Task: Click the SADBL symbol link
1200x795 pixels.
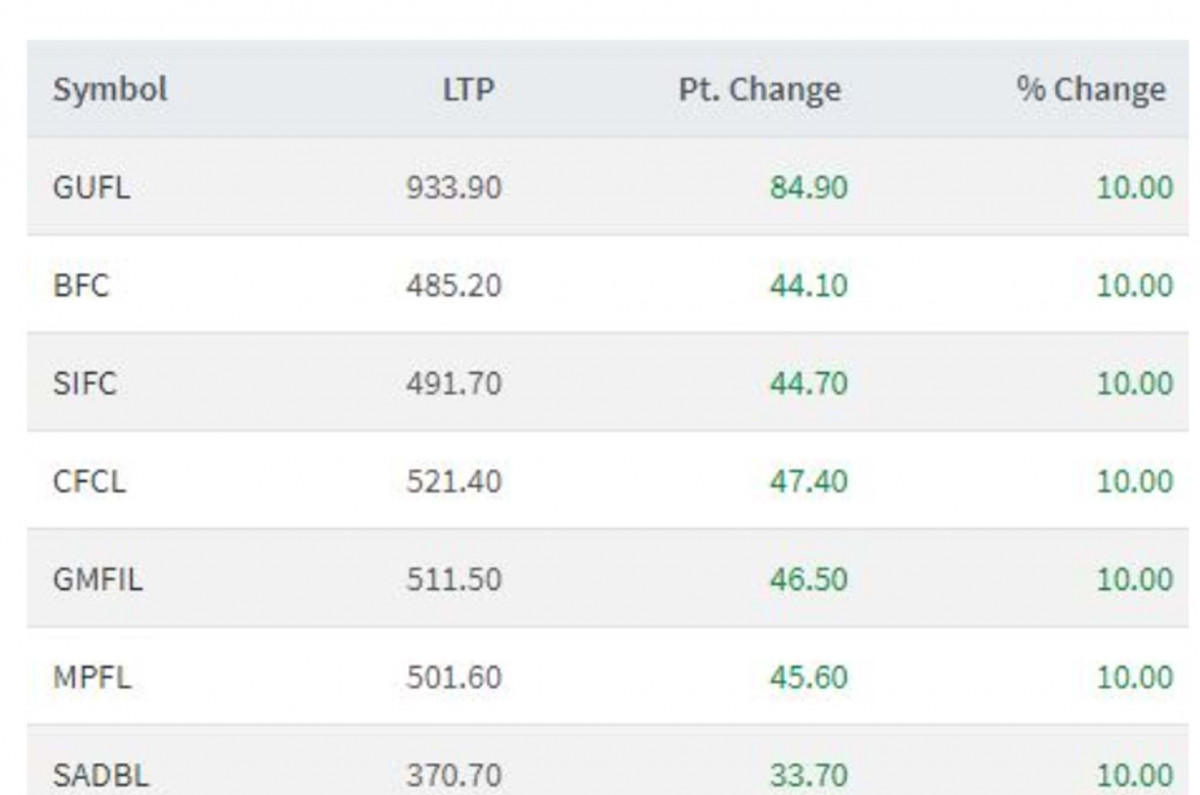Action: [102, 775]
